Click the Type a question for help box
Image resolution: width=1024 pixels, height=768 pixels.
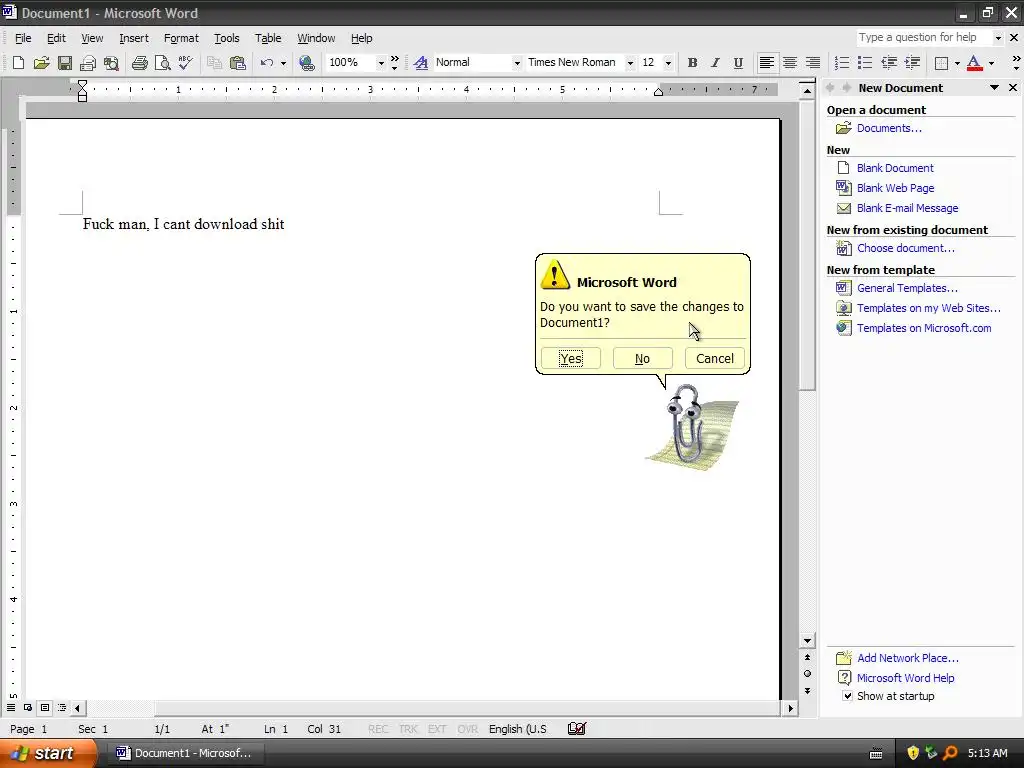click(923, 38)
